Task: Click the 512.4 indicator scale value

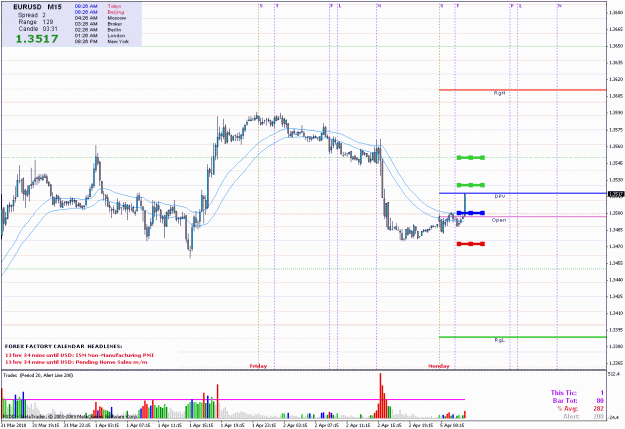Action: point(614,374)
